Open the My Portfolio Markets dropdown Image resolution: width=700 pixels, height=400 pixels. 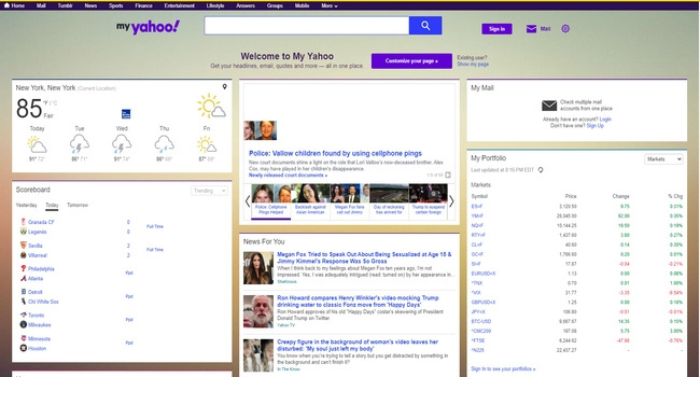tap(663, 159)
